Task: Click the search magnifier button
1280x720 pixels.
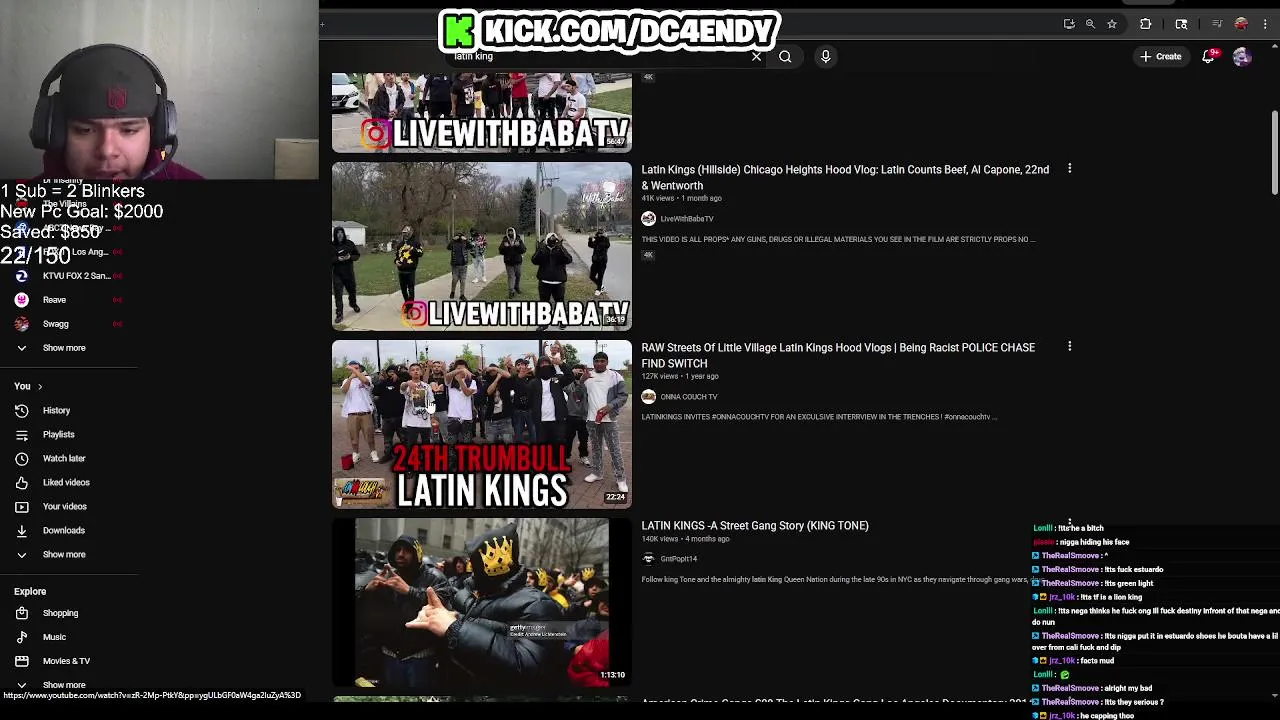Action: click(785, 57)
